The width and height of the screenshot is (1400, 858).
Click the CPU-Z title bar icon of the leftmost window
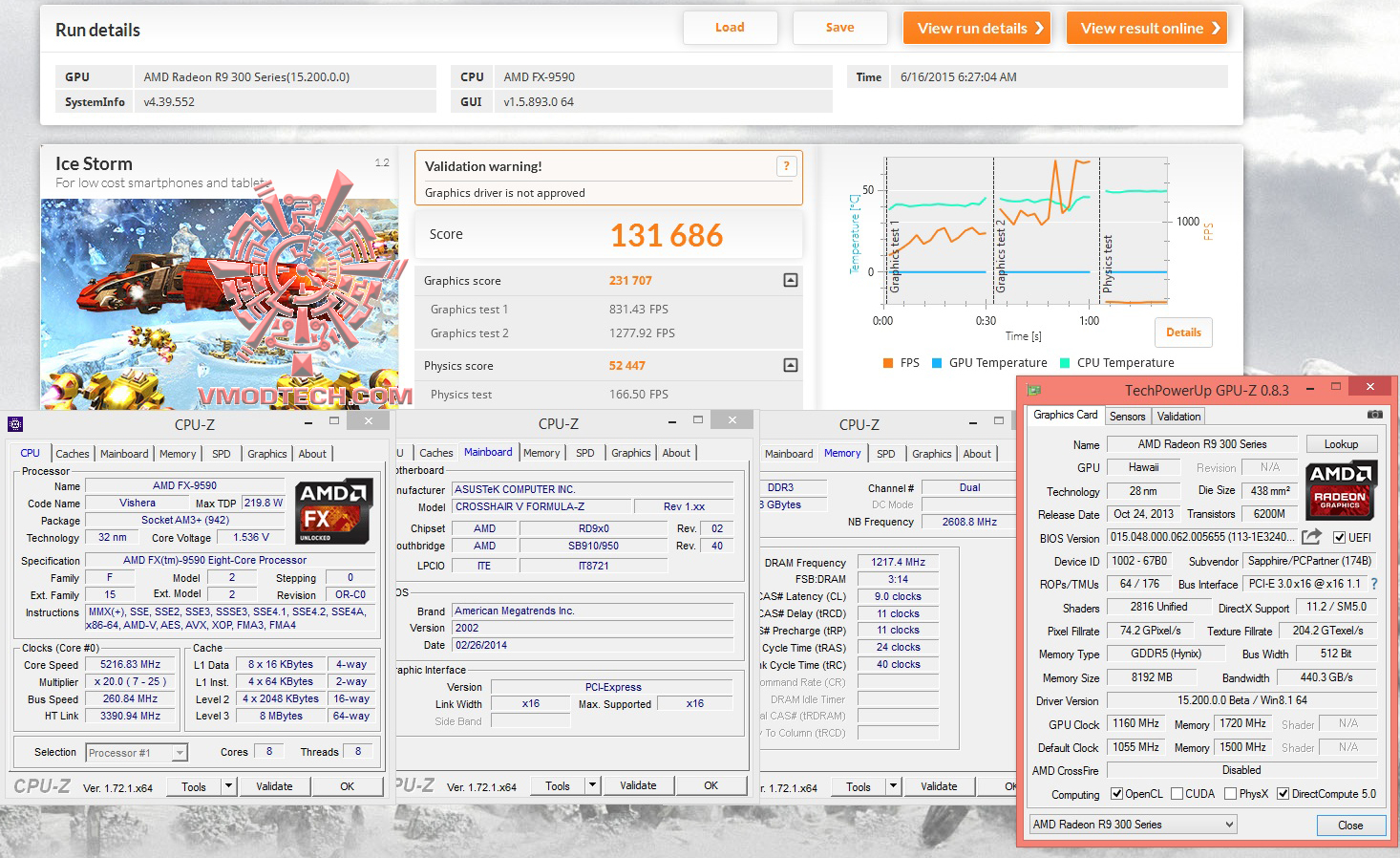click(15, 424)
